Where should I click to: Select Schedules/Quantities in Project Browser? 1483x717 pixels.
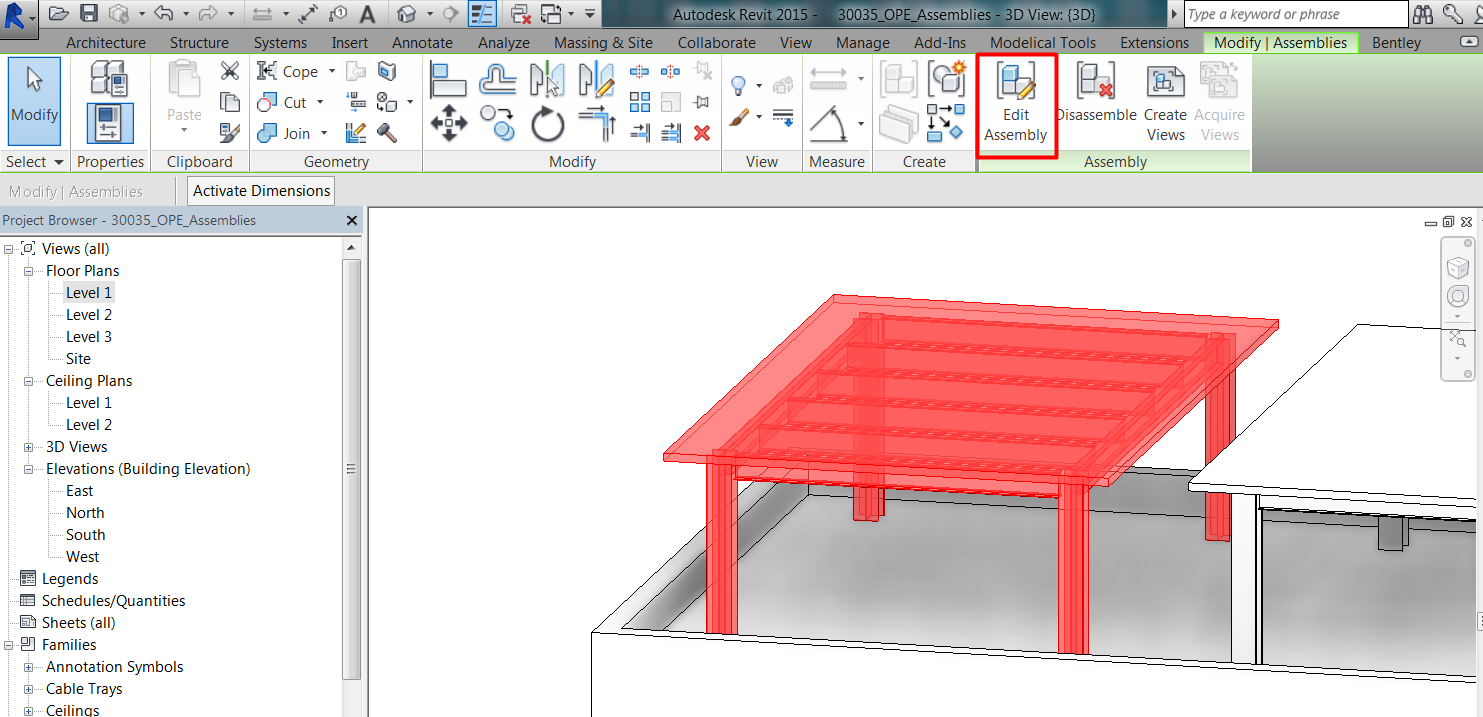coord(113,601)
